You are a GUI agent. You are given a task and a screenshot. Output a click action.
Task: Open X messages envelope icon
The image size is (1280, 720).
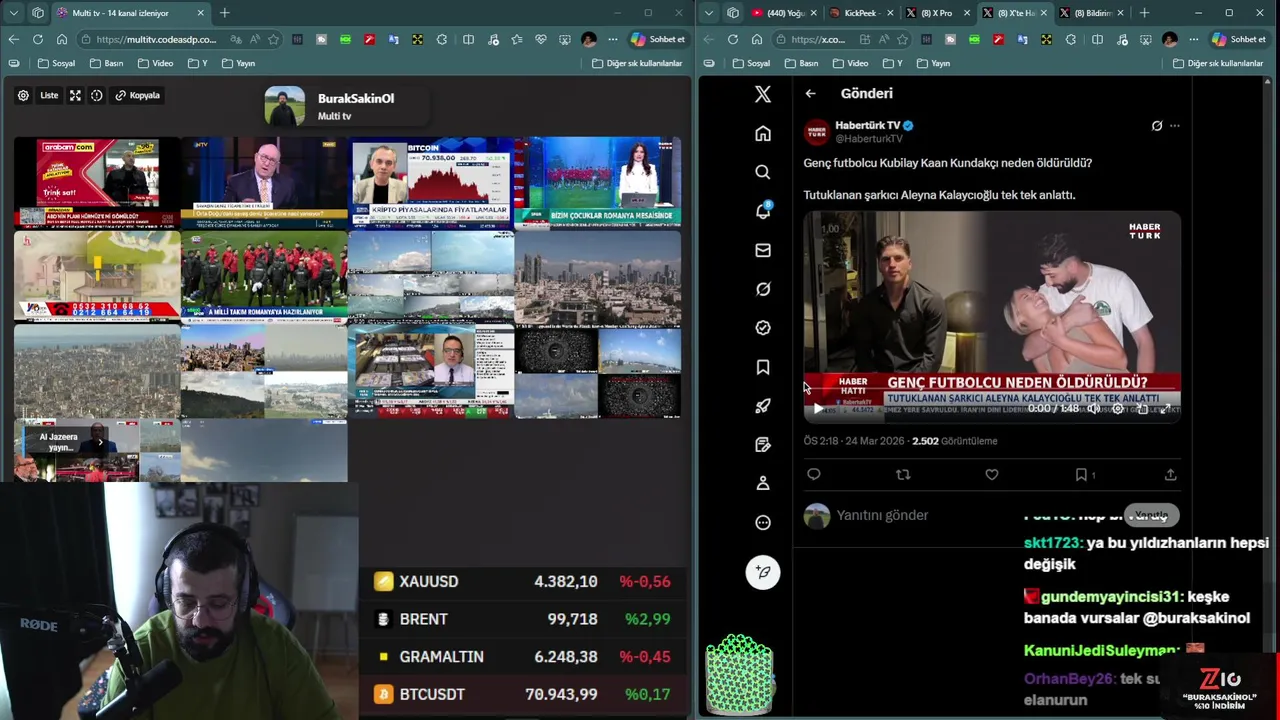coord(763,250)
